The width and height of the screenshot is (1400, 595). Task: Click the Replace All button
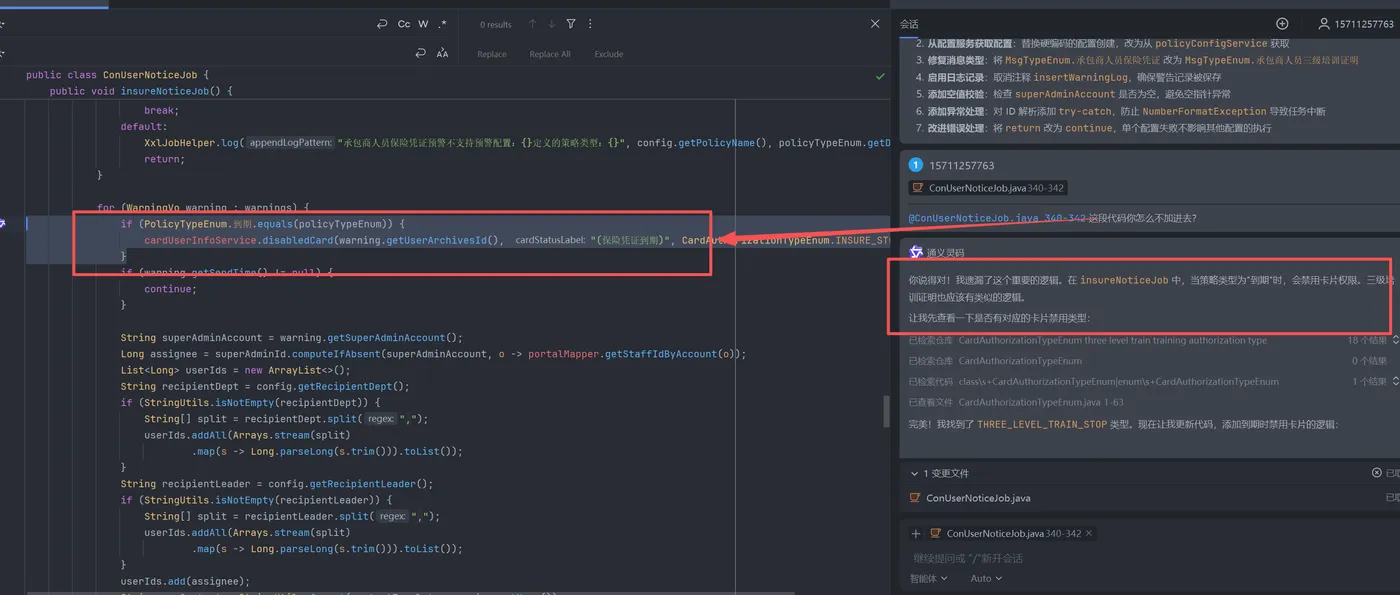tap(550, 54)
